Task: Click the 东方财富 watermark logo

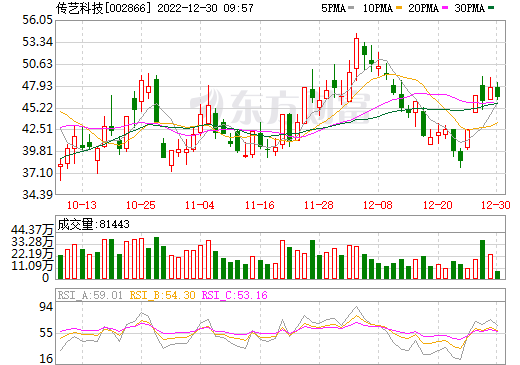Action: [281, 107]
